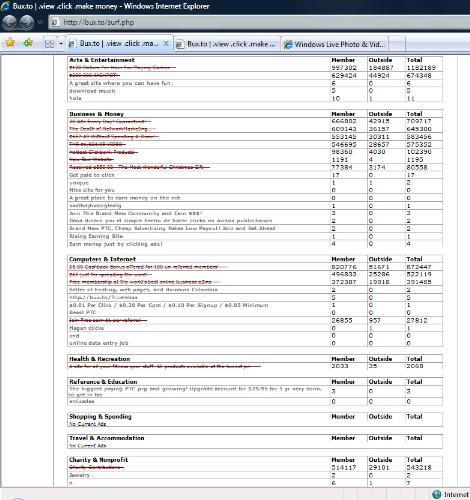
Task: Open the Favorites Center star icon
Action: (x=10, y=43)
